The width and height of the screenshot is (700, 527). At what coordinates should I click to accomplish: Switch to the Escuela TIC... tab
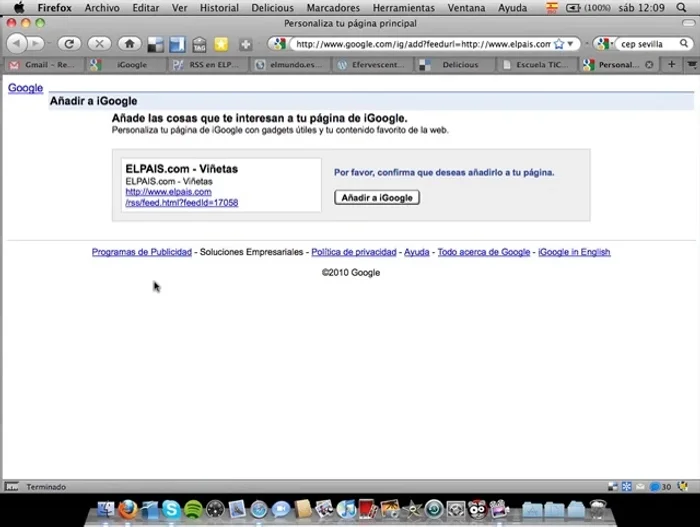coord(538,65)
